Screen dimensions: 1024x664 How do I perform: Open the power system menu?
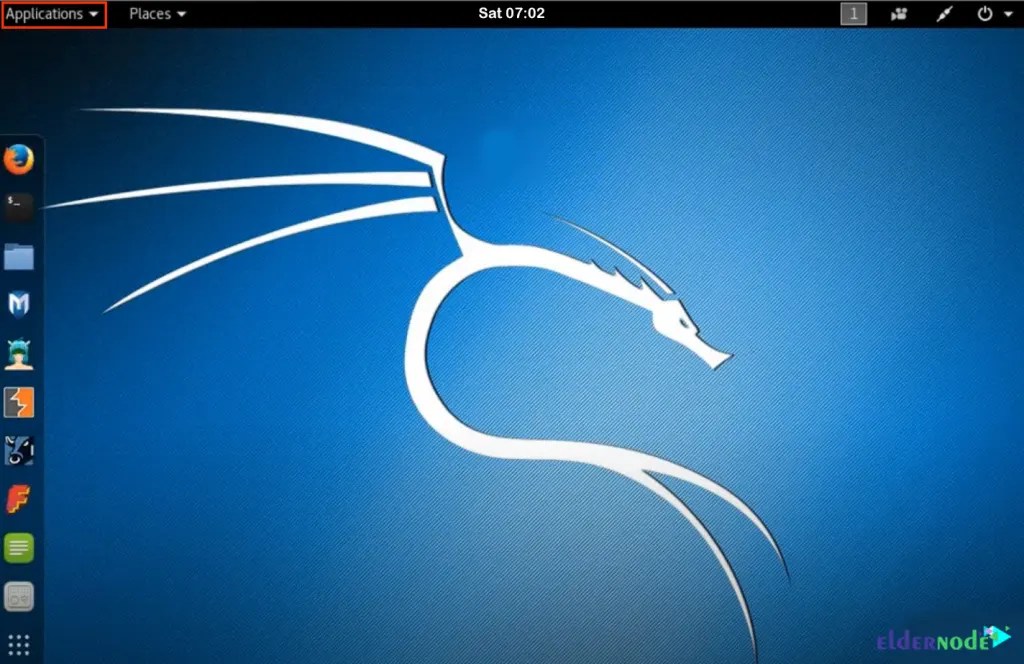point(994,14)
